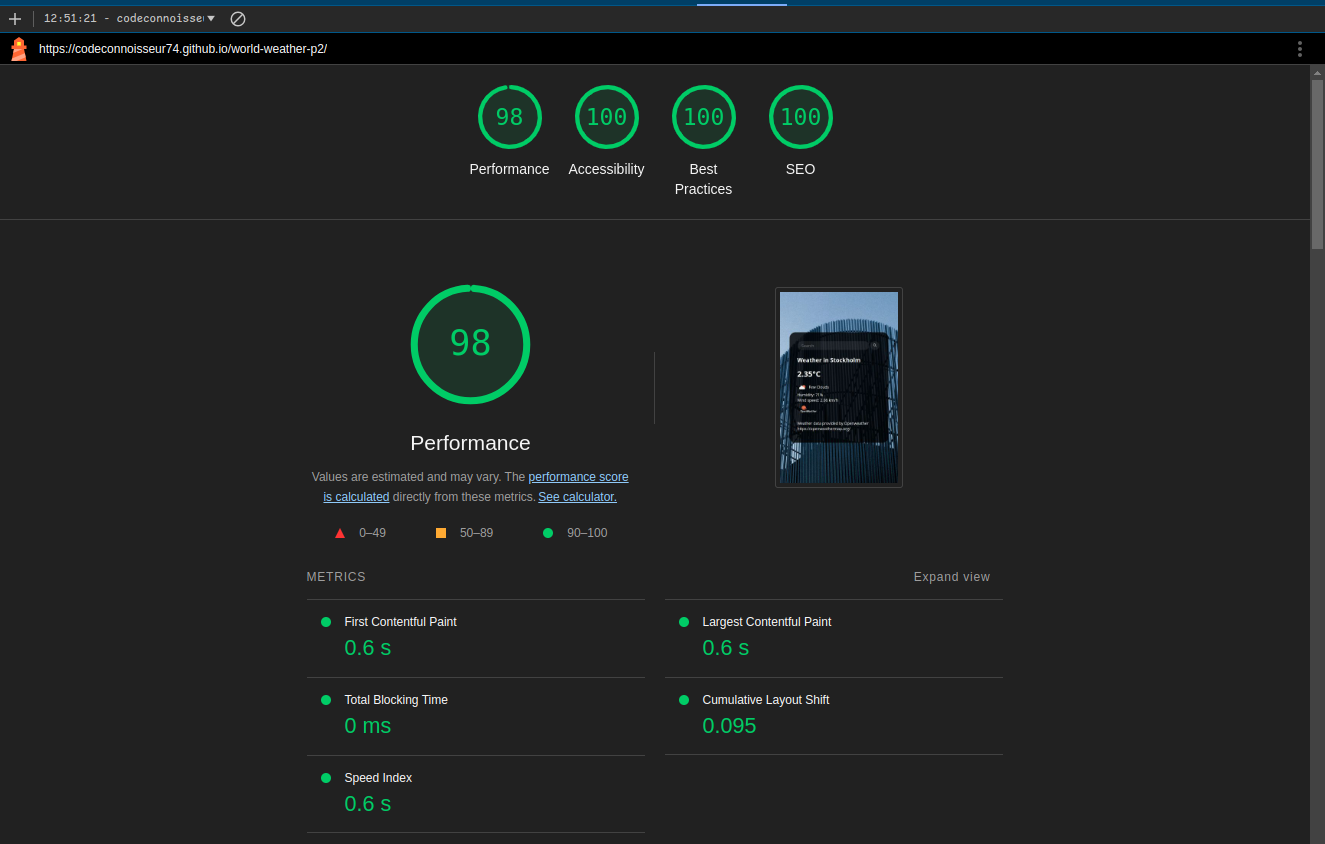Image resolution: width=1325 pixels, height=844 pixels.
Task: Click the green dot beside First Contentful Paint
Action: pos(326,622)
